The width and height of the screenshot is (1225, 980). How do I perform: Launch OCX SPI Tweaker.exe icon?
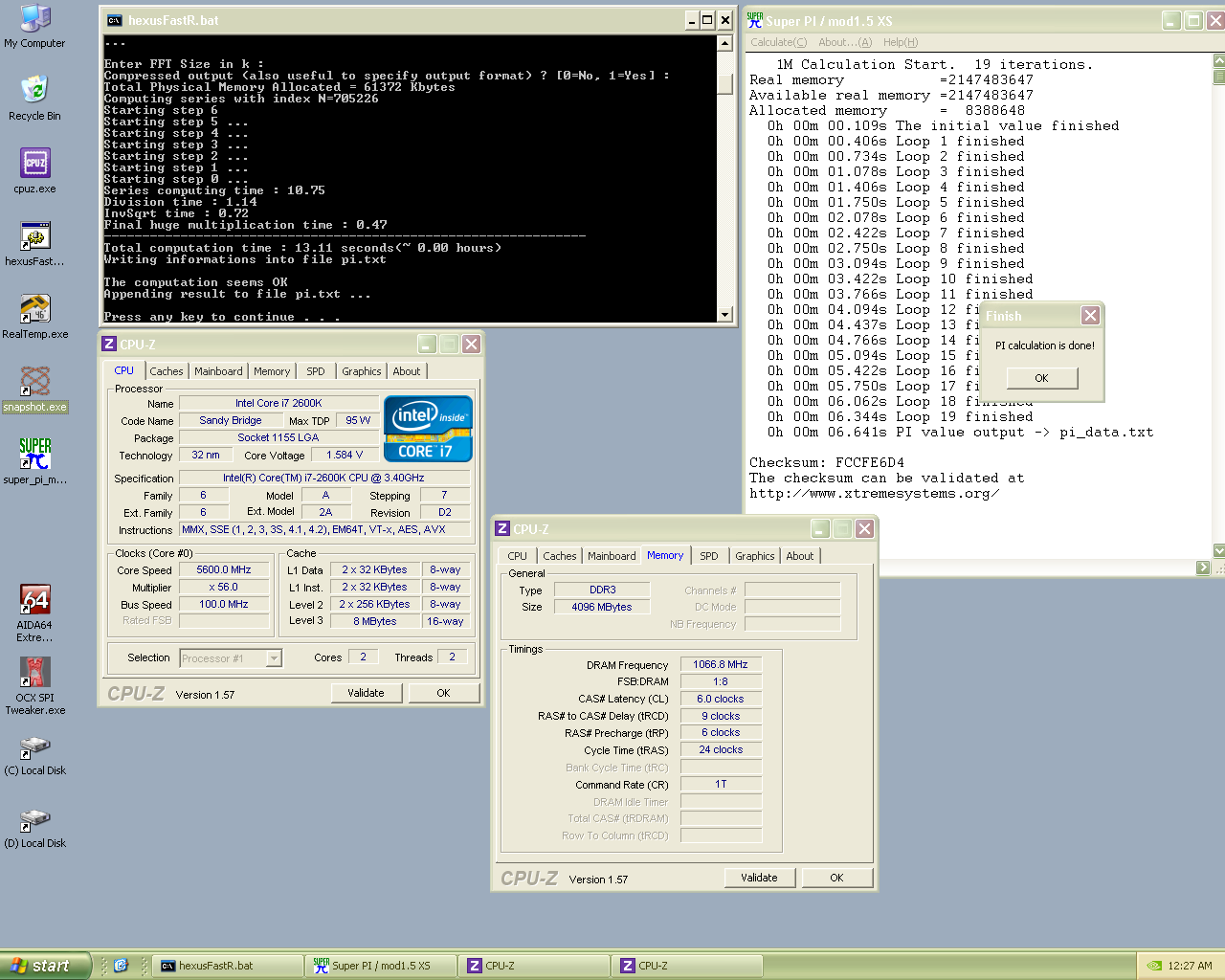[35, 673]
